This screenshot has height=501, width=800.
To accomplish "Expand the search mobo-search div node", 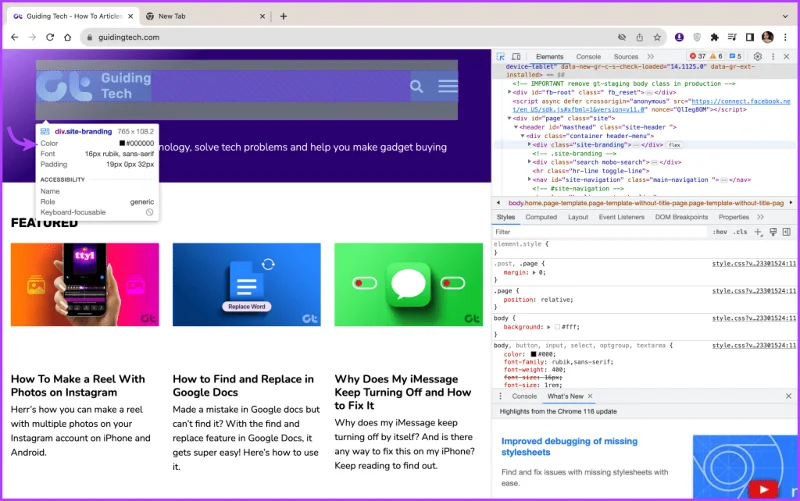I will click(529, 162).
